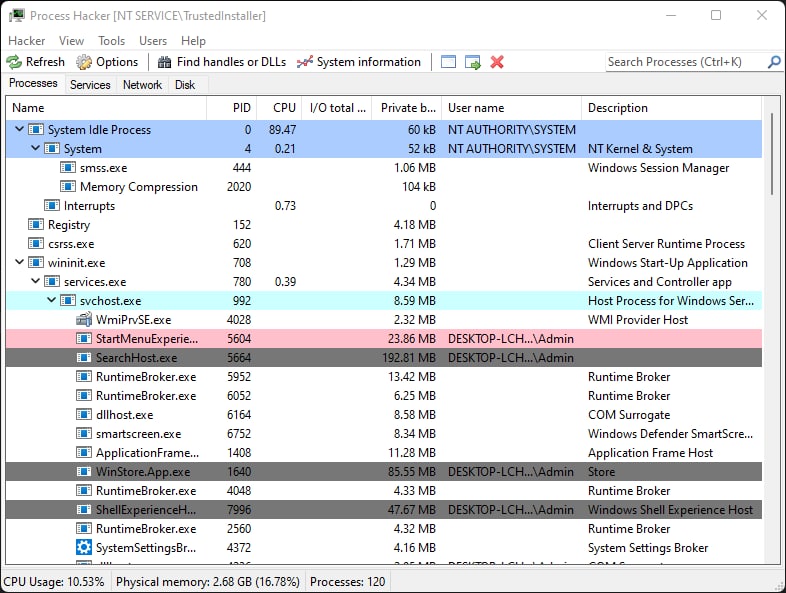Select the RuntimeBroker.exe row with PID 2560
This screenshot has width=786, height=593.
click(384, 528)
